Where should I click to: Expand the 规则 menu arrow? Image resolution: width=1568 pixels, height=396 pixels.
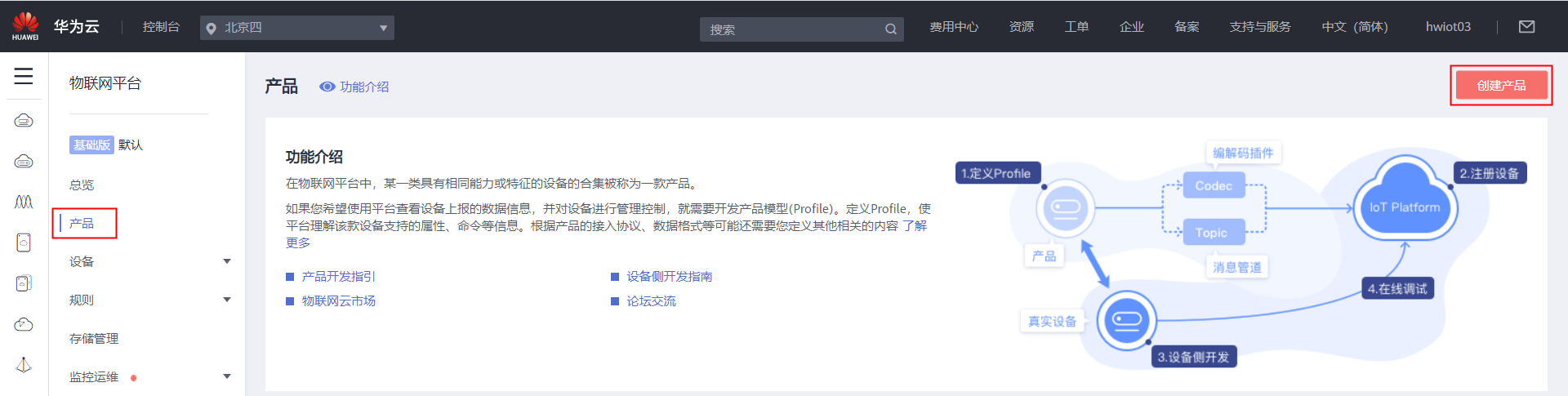click(227, 300)
